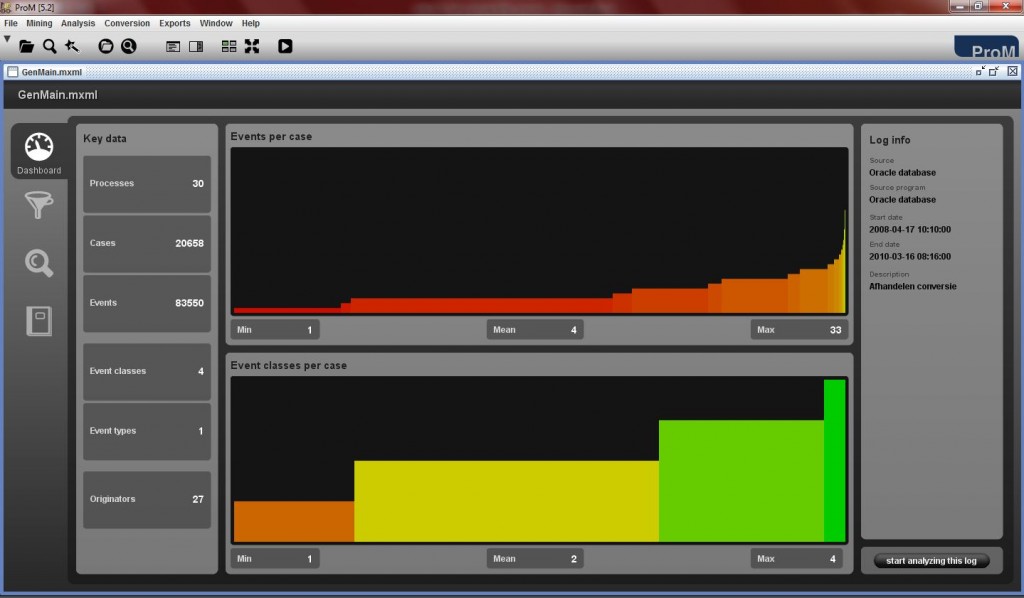This screenshot has height=598, width=1024.
Task: Click the end date 2010-03-16 08:16:00
Action: 910,257
